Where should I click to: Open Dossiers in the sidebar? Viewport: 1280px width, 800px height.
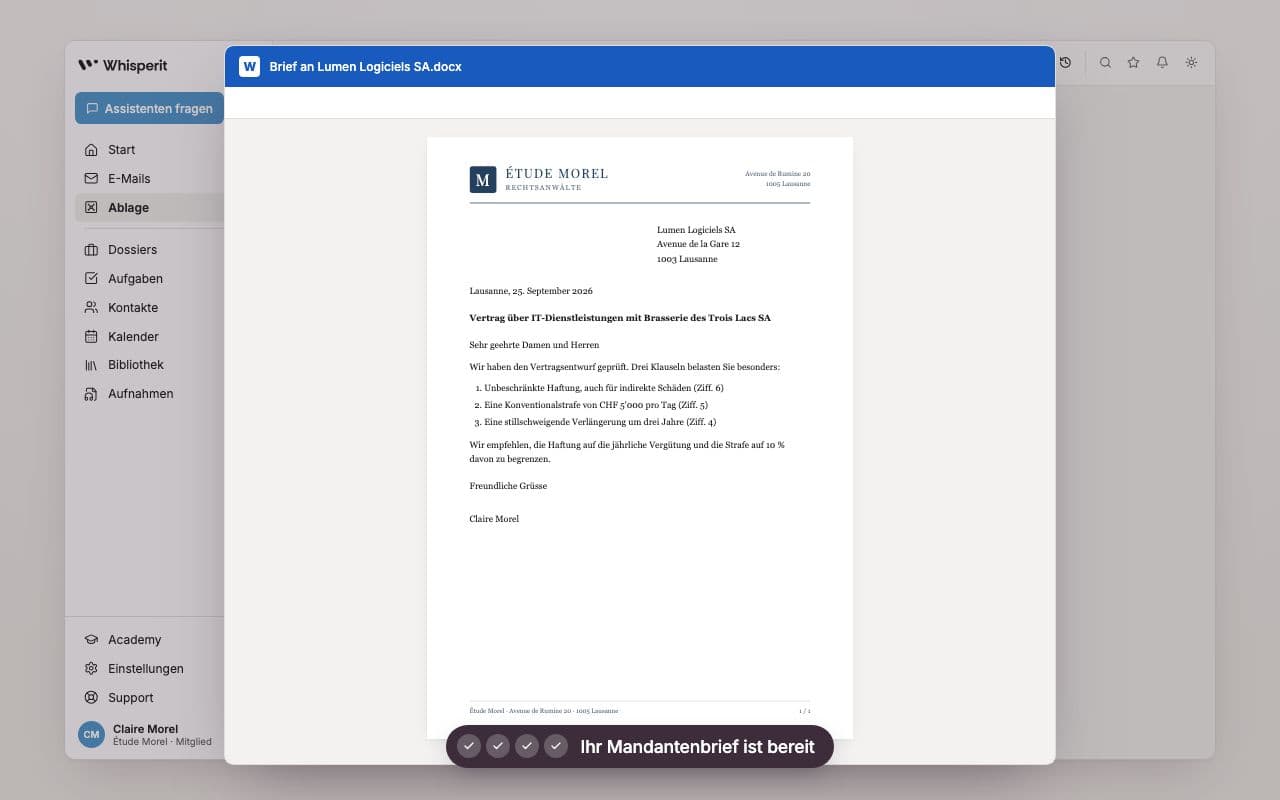click(x=149, y=250)
